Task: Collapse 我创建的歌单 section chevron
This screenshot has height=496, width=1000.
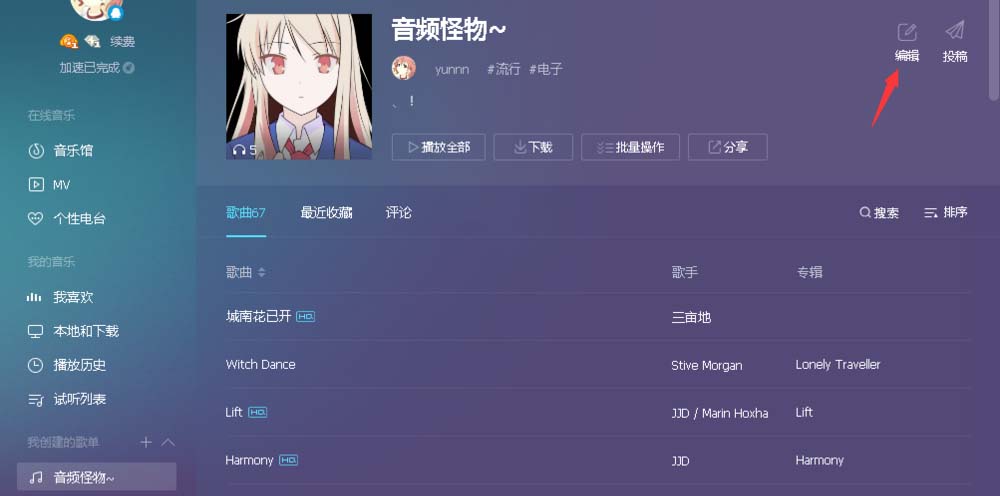Action: click(x=168, y=442)
